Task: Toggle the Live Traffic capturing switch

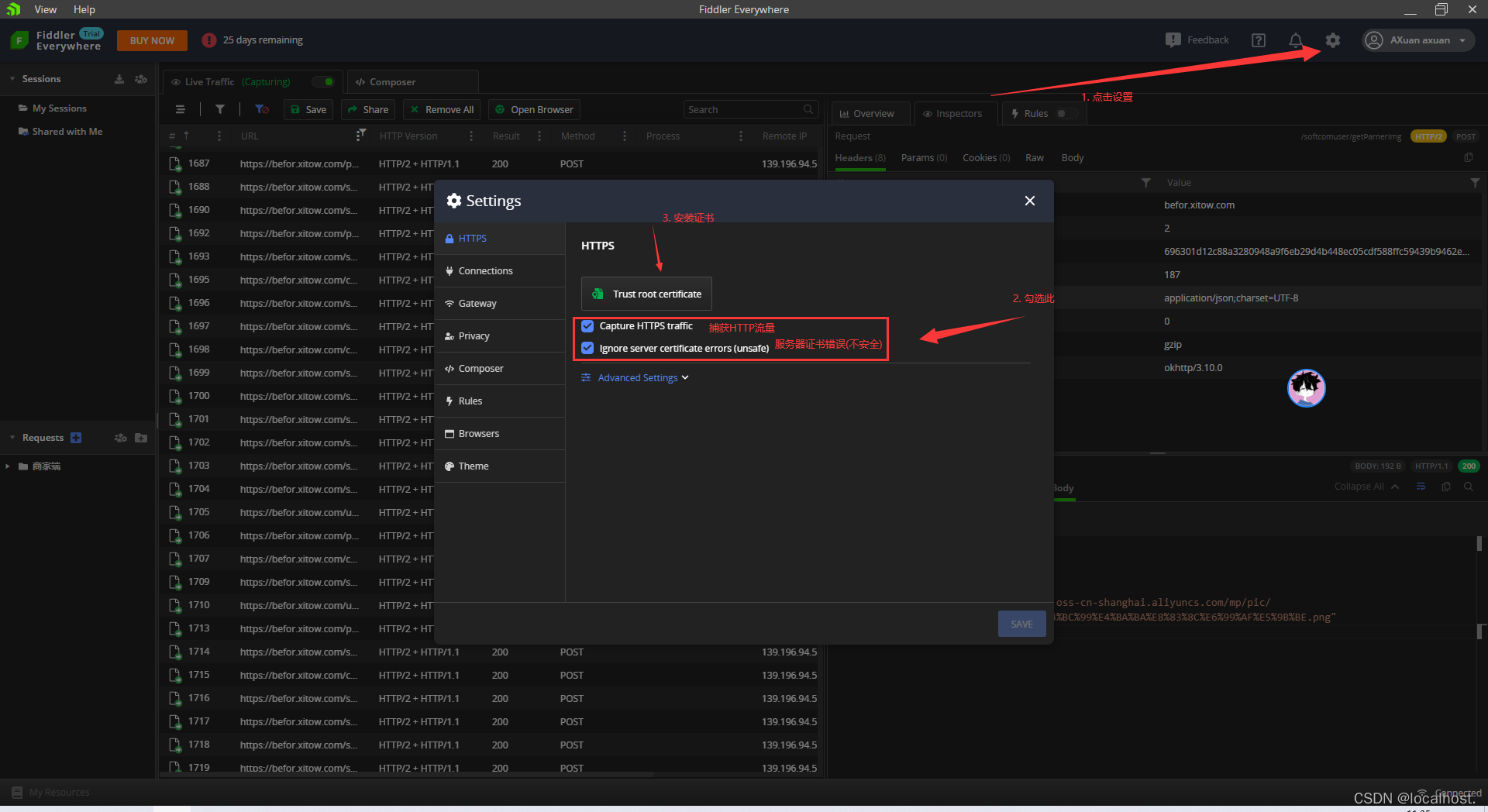Action: pos(323,81)
